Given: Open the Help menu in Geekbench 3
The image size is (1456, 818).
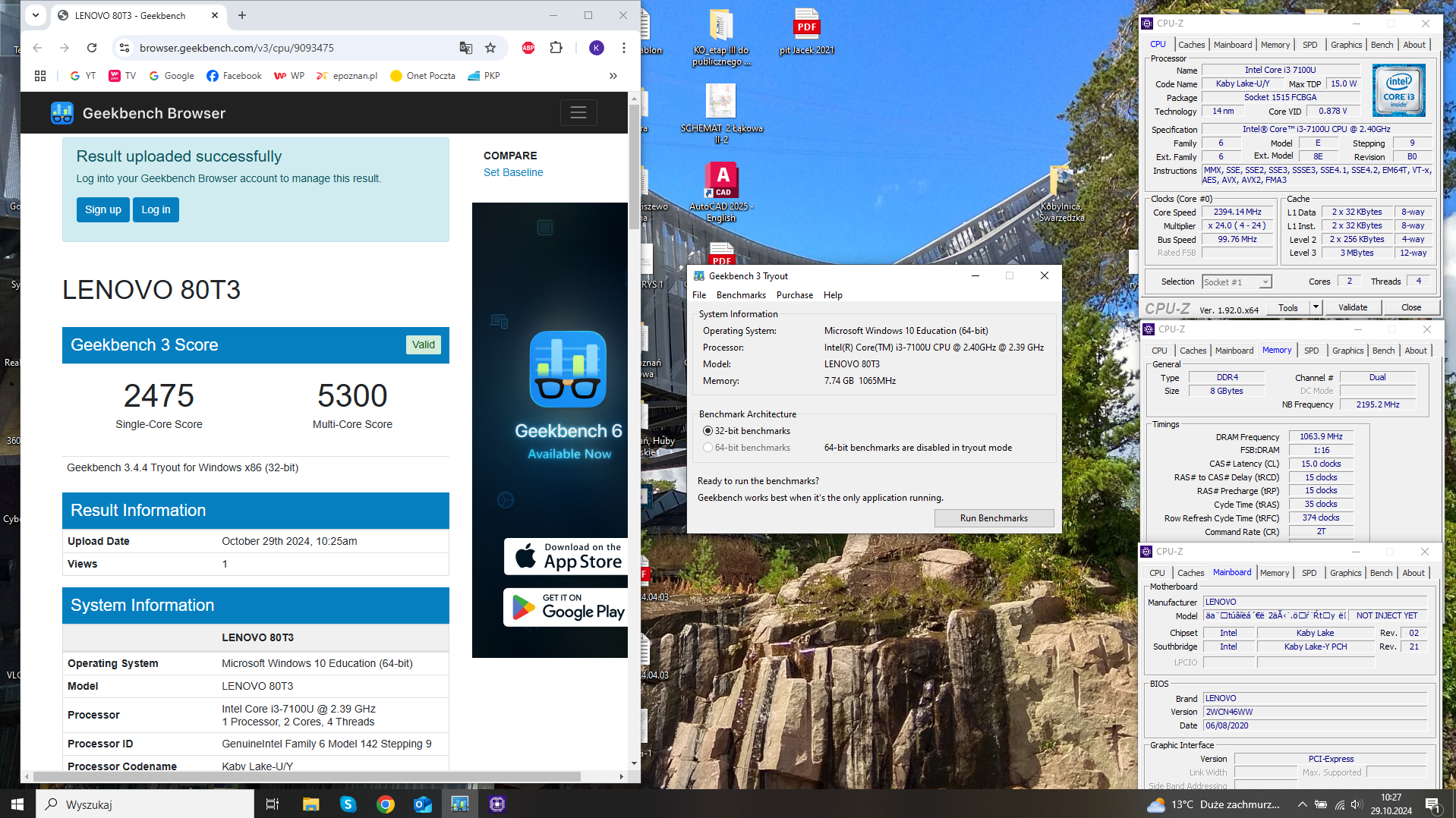Looking at the screenshot, I should click(833, 295).
